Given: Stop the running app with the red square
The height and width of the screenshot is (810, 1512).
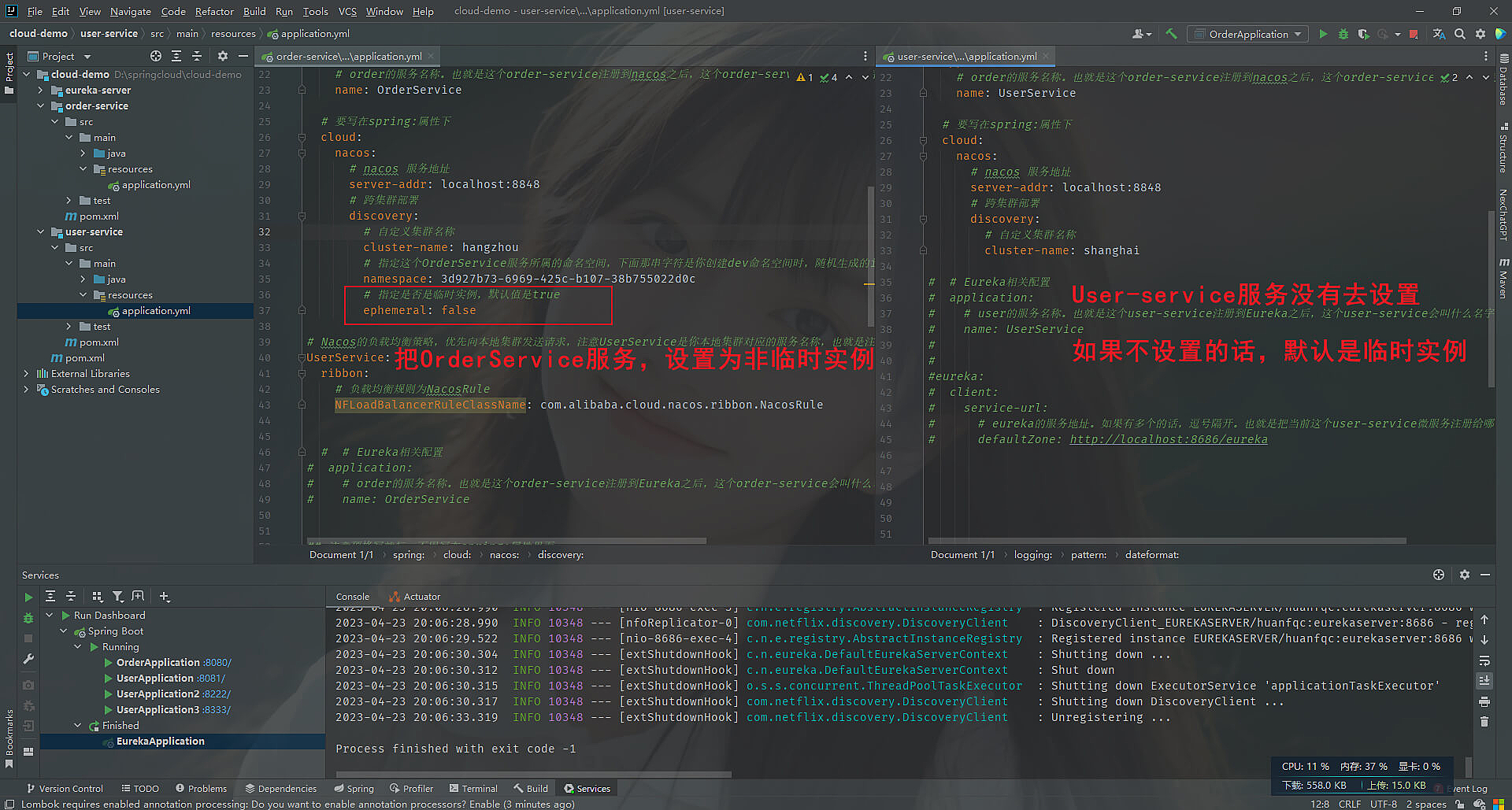Looking at the screenshot, I should tap(1414, 34).
